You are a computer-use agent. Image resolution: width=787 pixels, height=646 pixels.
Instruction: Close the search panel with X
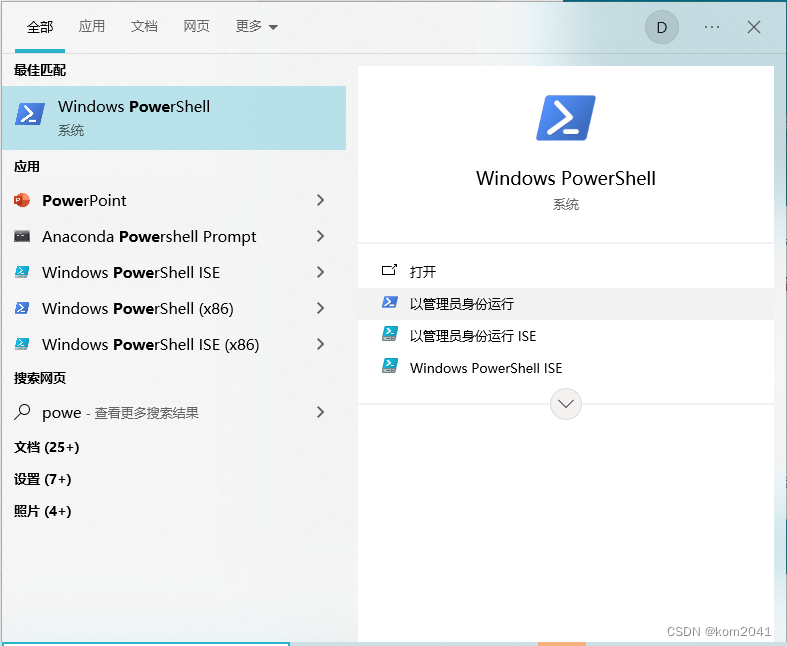tap(754, 27)
